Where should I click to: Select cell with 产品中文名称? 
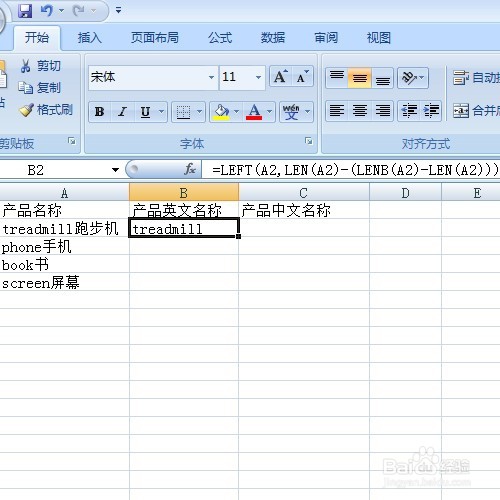304,210
